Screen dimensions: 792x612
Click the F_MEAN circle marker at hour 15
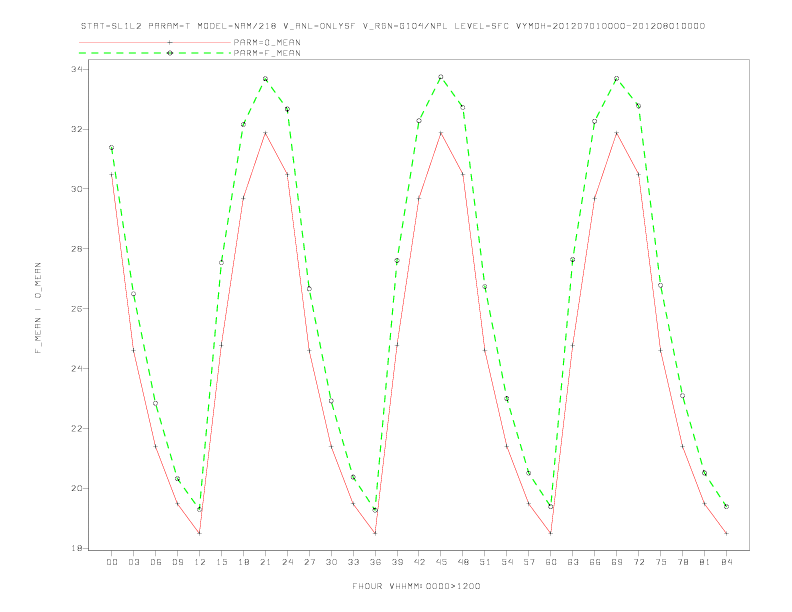pyautogui.click(x=221, y=263)
